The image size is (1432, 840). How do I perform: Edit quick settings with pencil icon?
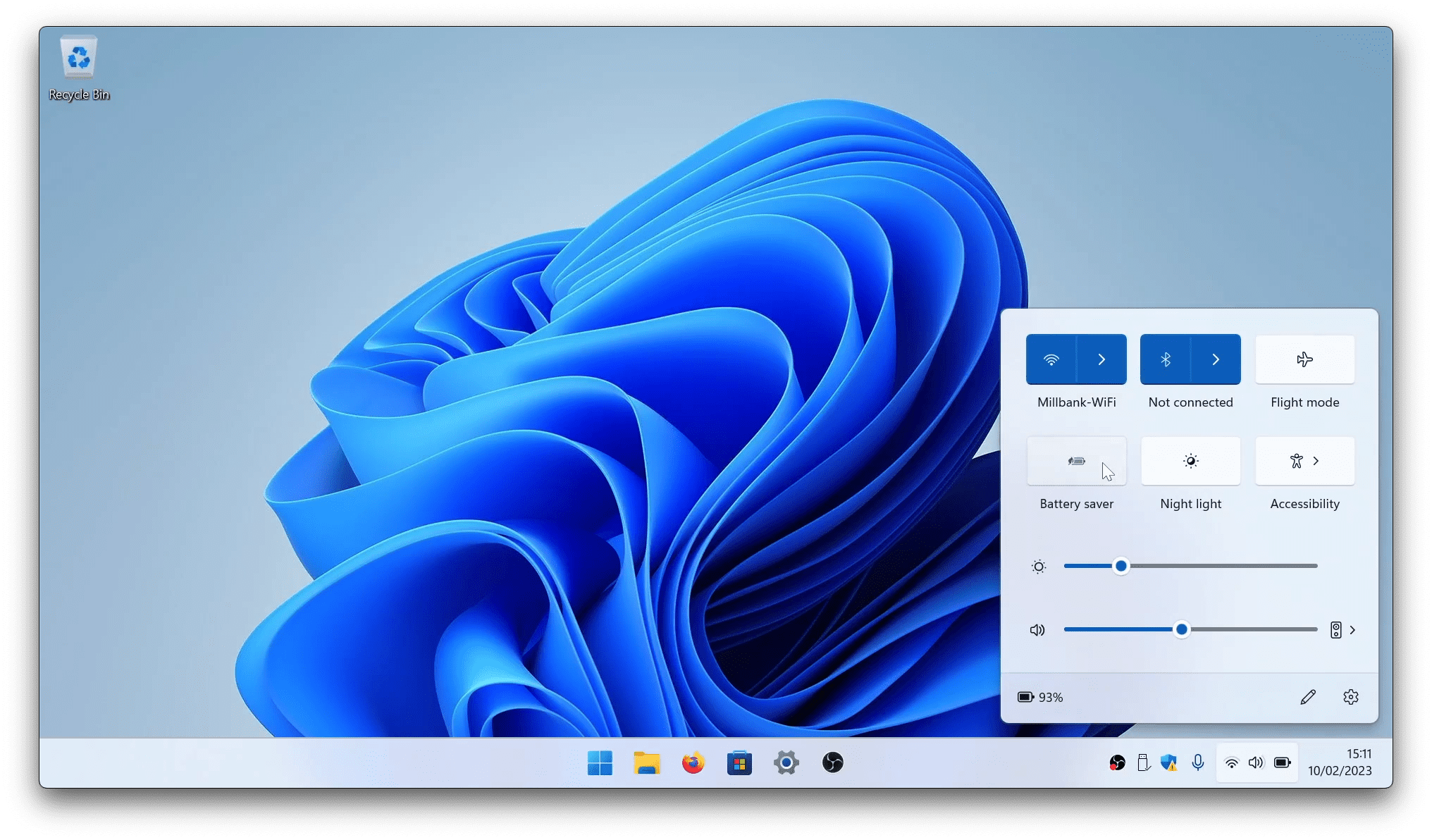[x=1308, y=697]
